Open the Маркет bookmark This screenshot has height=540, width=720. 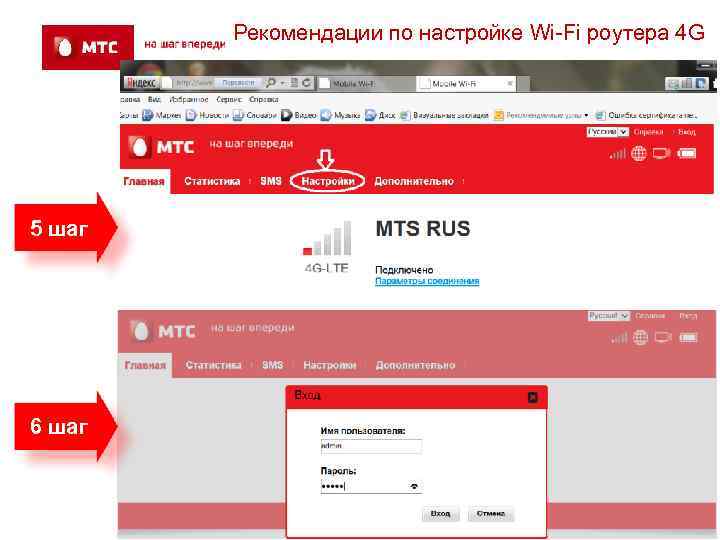point(162,115)
